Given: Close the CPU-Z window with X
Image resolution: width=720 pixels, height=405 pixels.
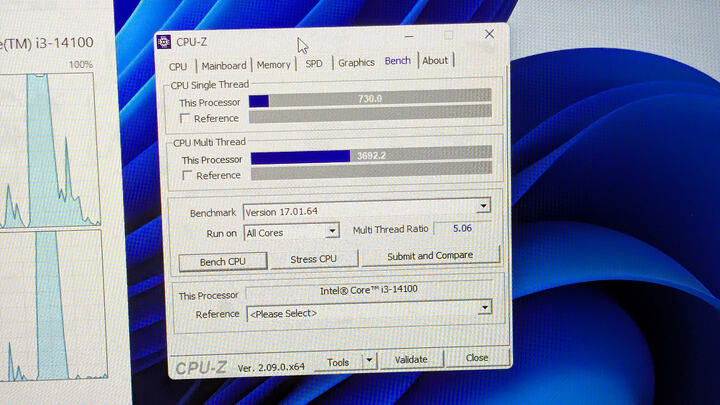Looking at the screenshot, I should (x=489, y=34).
